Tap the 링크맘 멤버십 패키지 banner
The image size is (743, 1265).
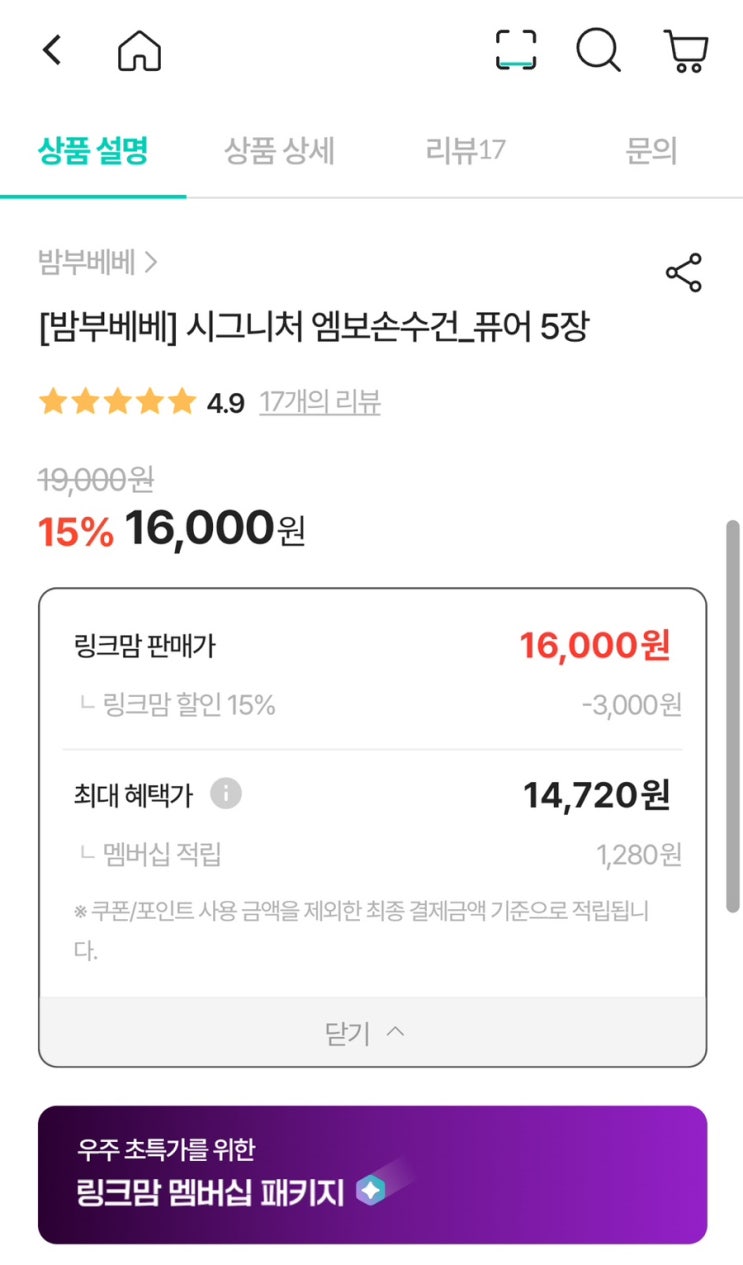point(372,1175)
